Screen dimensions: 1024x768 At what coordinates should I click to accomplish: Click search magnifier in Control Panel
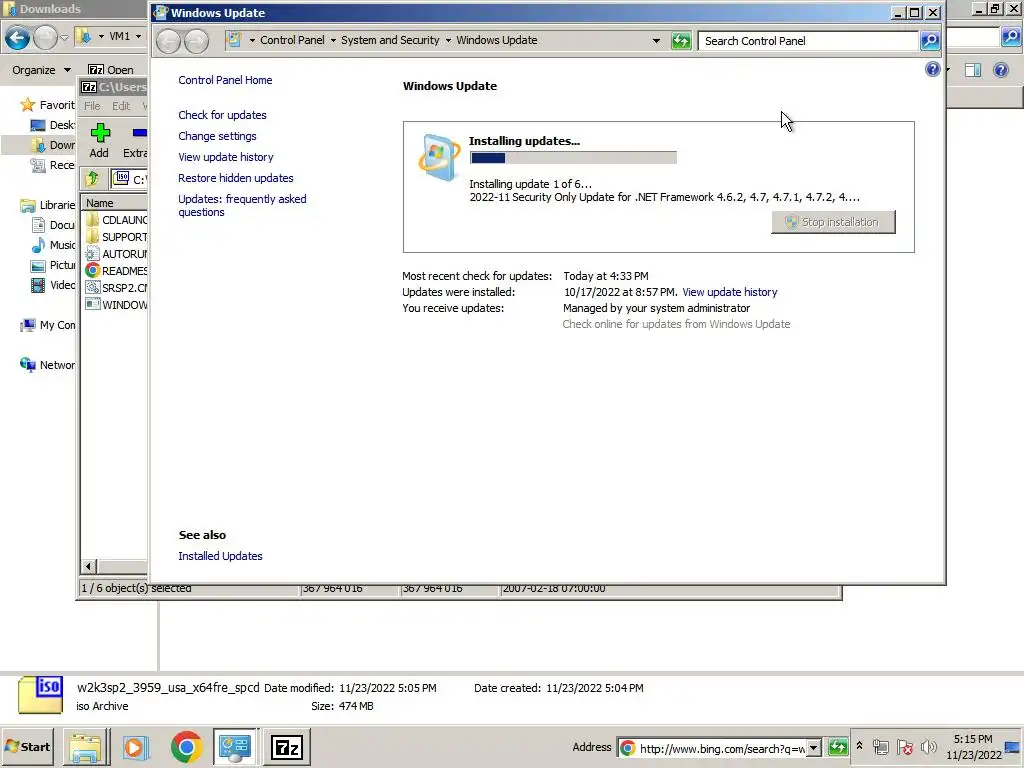pyautogui.click(x=929, y=40)
